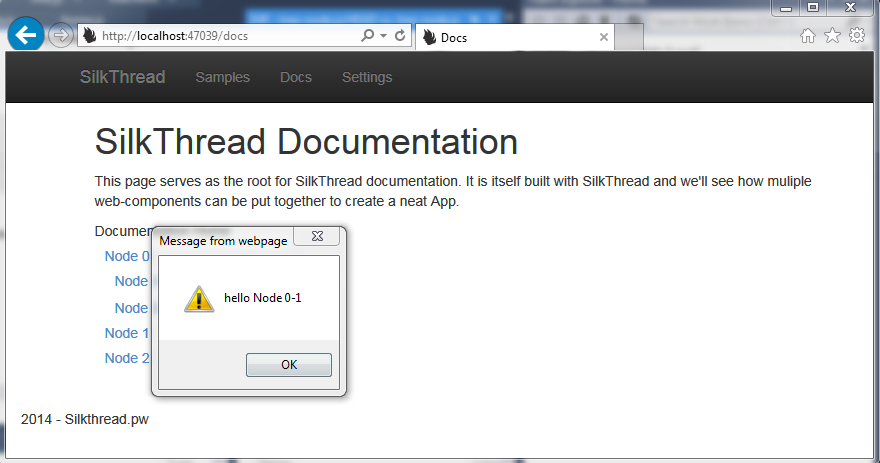
Task: Refresh the page with the reload icon
Action: (x=401, y=36)
